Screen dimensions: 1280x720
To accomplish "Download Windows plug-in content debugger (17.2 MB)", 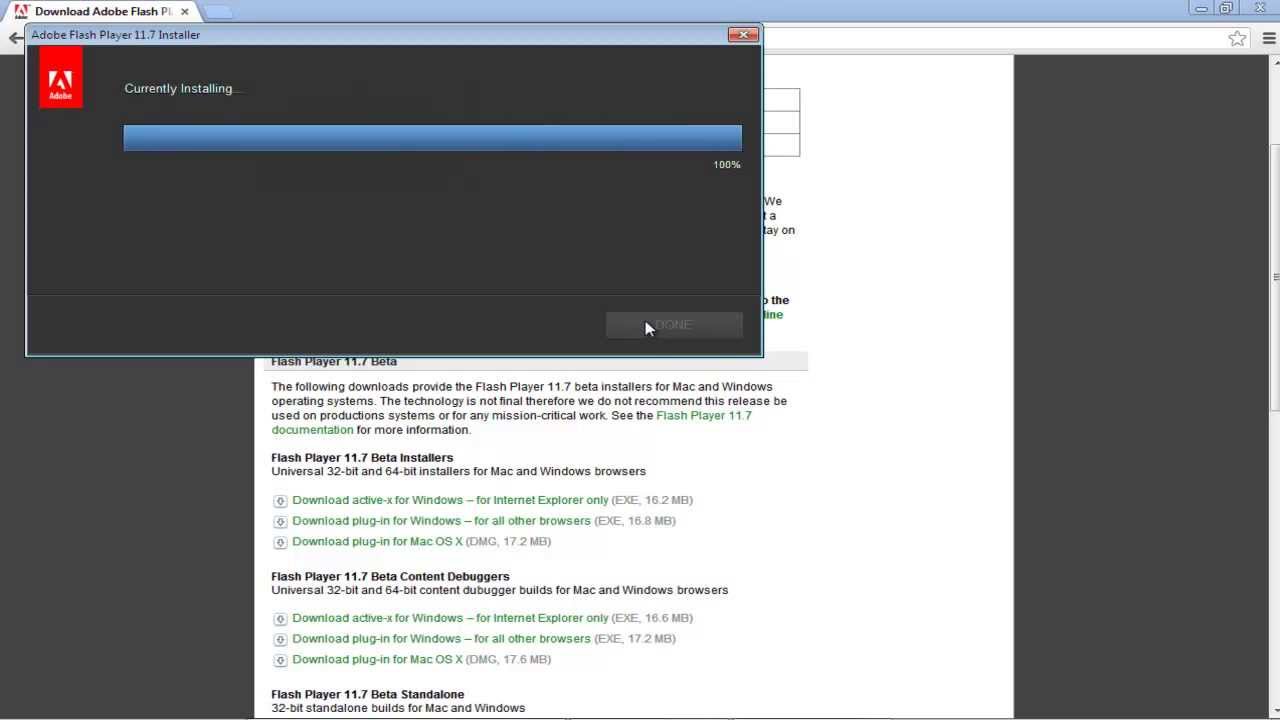I will point(441,639).
